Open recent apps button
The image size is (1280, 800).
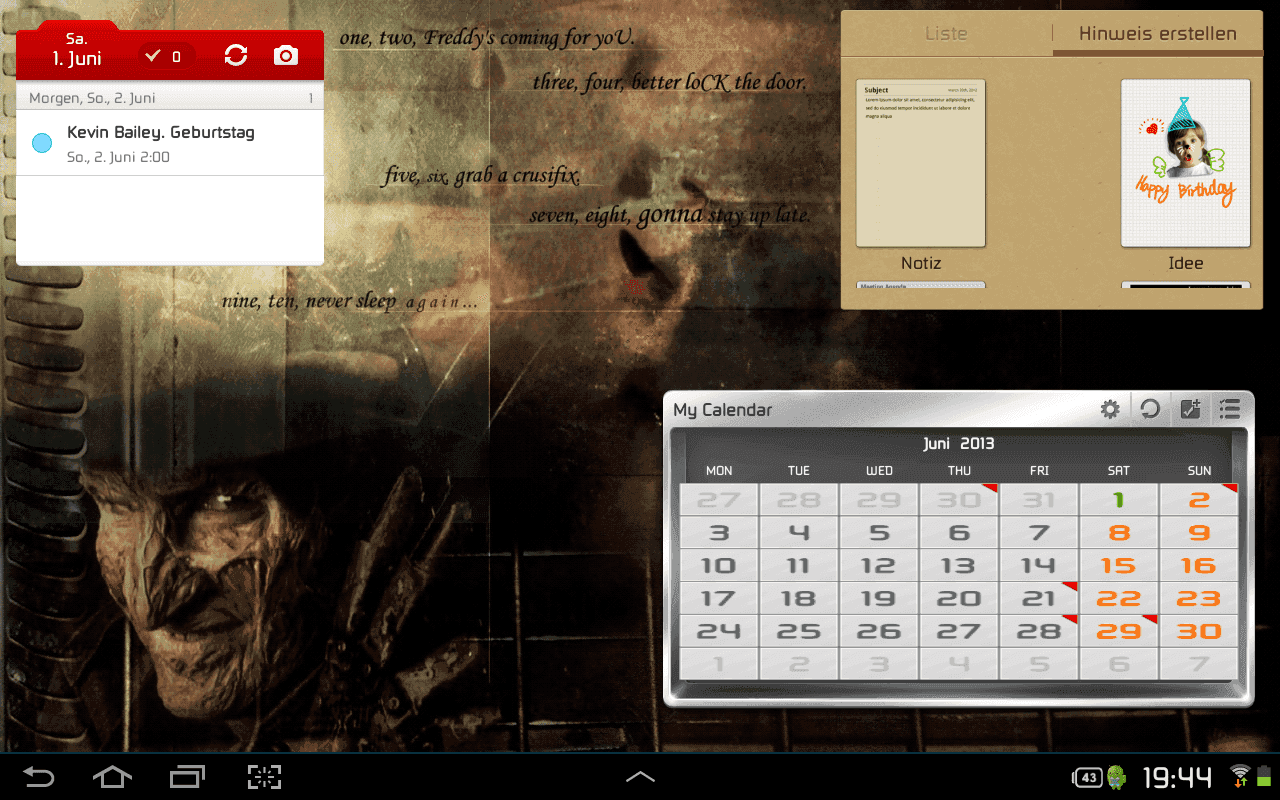187,777
